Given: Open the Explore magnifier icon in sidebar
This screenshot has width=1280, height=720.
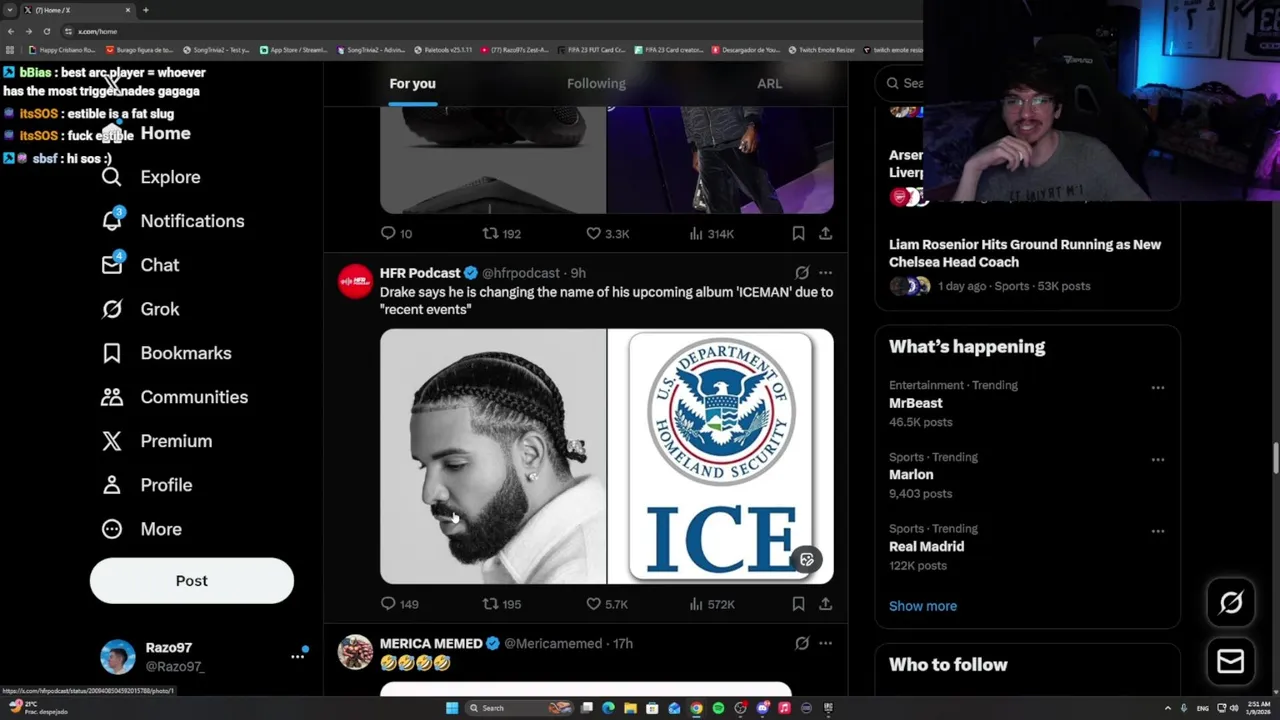Looking at the screenshot, I should point(111,177).
